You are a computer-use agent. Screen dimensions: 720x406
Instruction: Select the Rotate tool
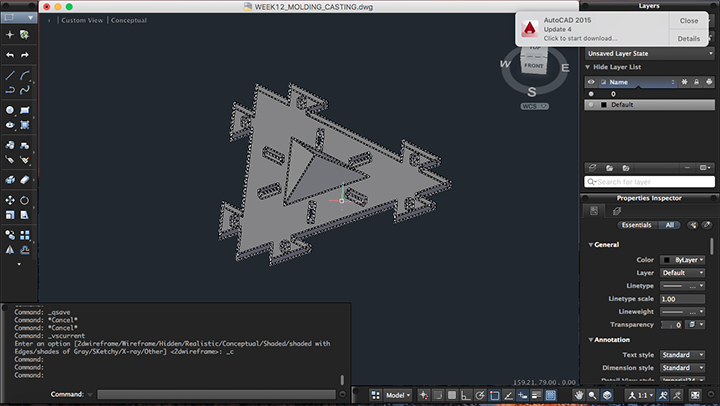click(x=25, y=200)
